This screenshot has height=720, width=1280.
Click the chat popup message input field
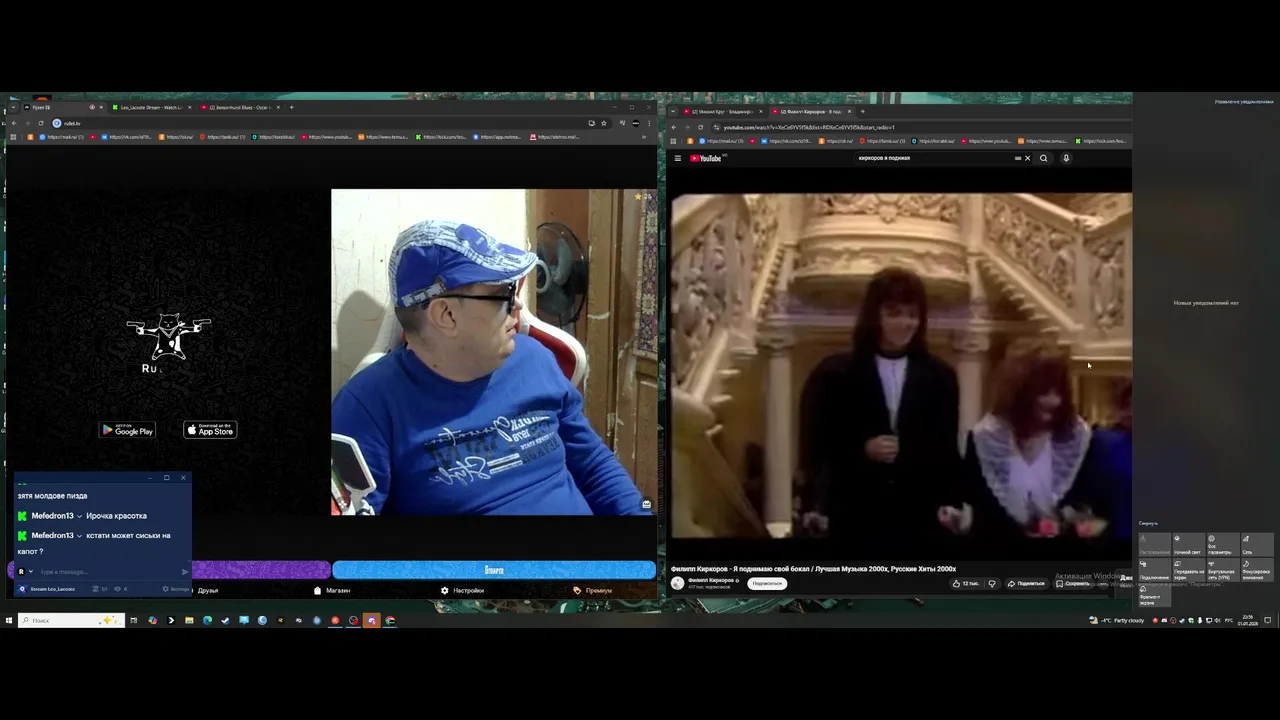point(108,572)
